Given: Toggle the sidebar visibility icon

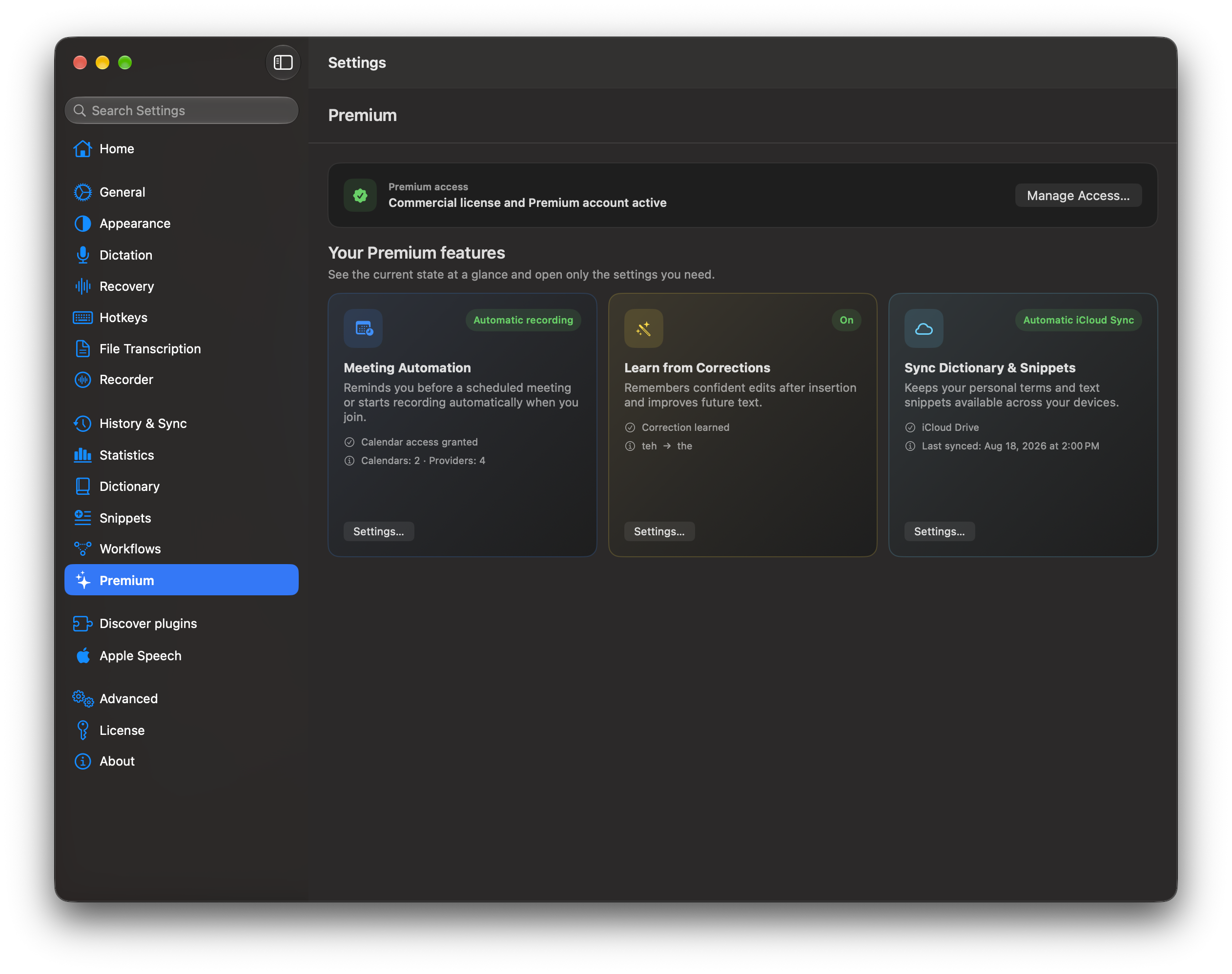Looking at the screenshot, I should click(x=282, y=62).
